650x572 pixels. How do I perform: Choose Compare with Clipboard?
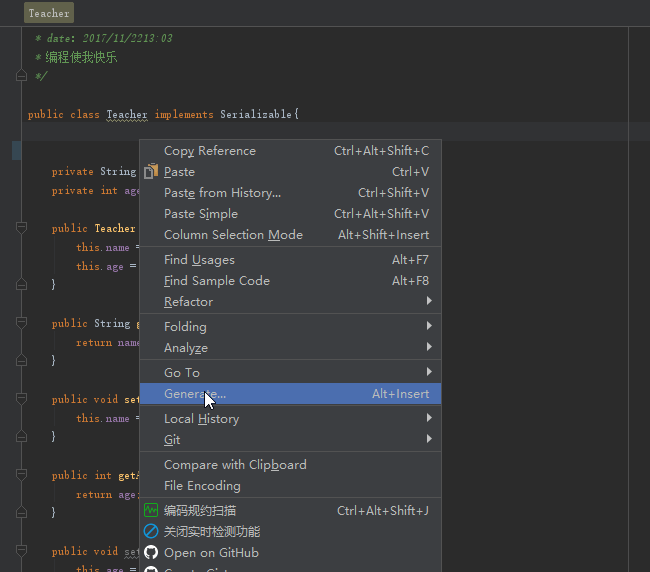tap(290, 465)
